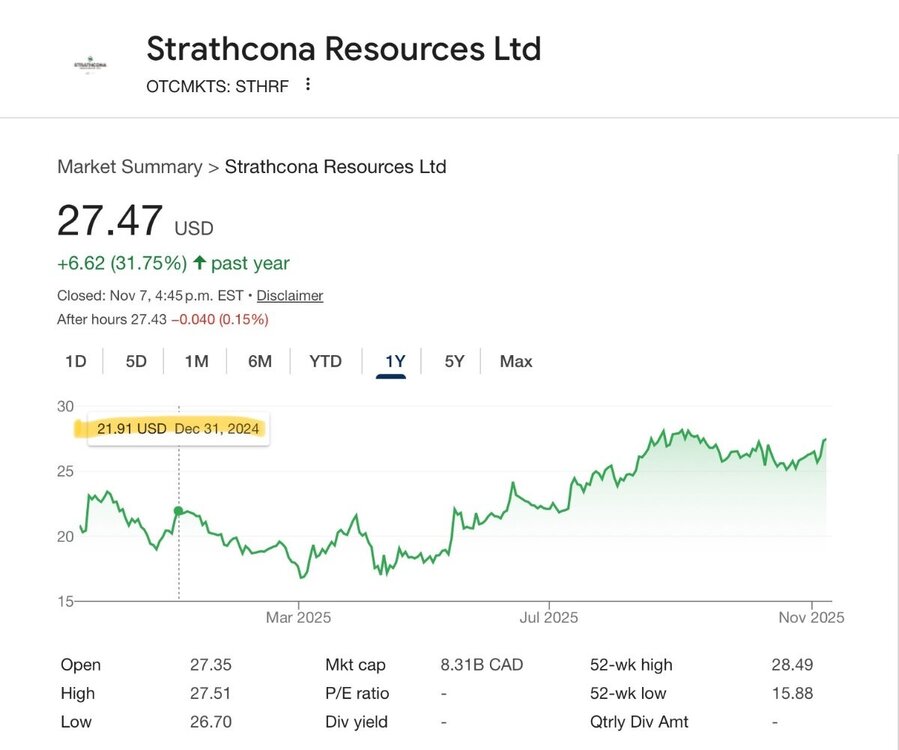Click the Jul 2025 axis label
The height and width of the screenshot is (750, 899).
tap(549, 618)
